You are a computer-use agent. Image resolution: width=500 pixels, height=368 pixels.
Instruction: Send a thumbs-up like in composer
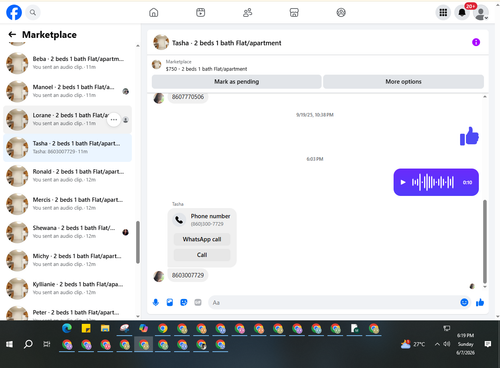pos(480,302)
